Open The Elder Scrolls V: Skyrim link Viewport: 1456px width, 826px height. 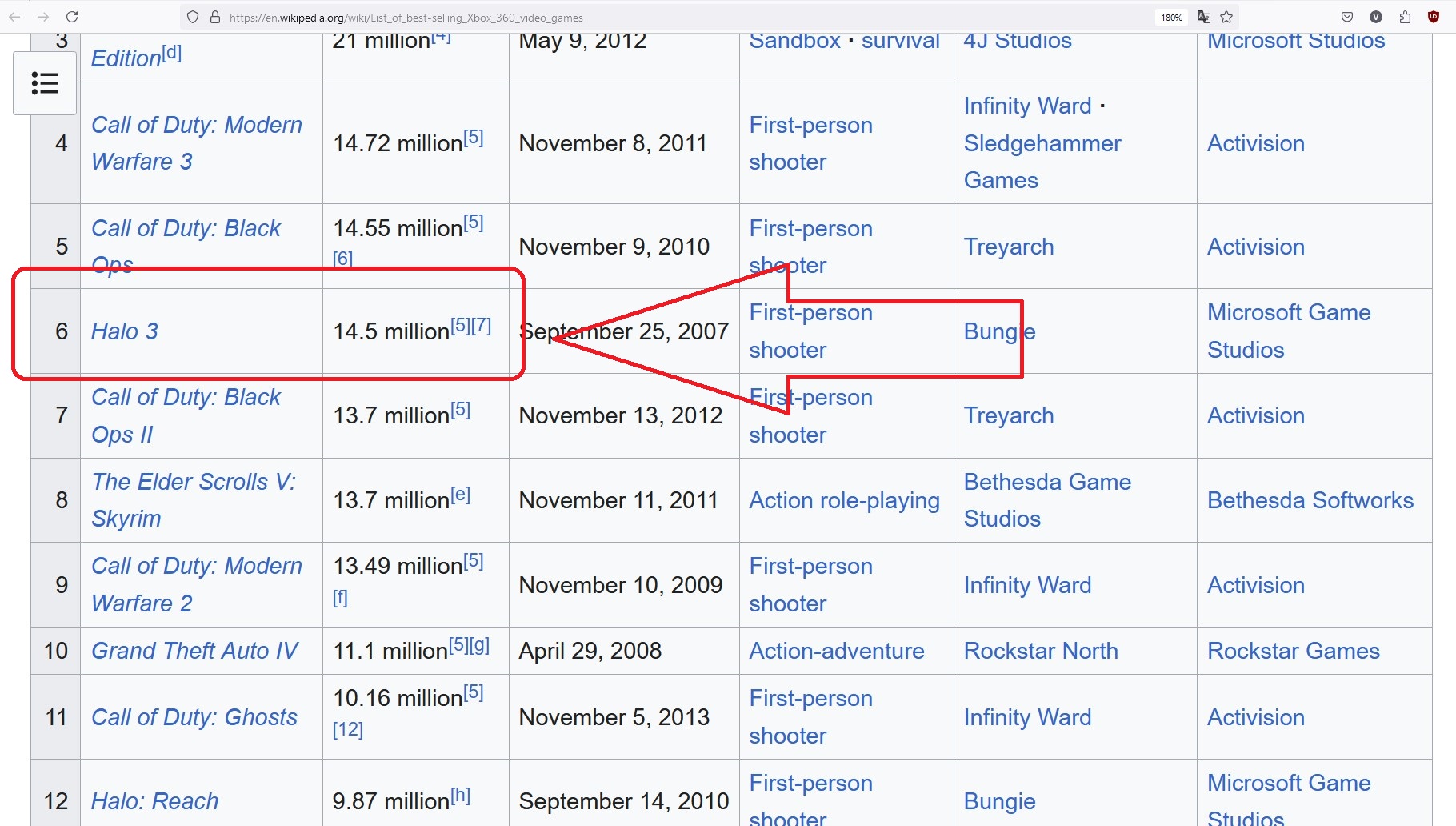194,500
